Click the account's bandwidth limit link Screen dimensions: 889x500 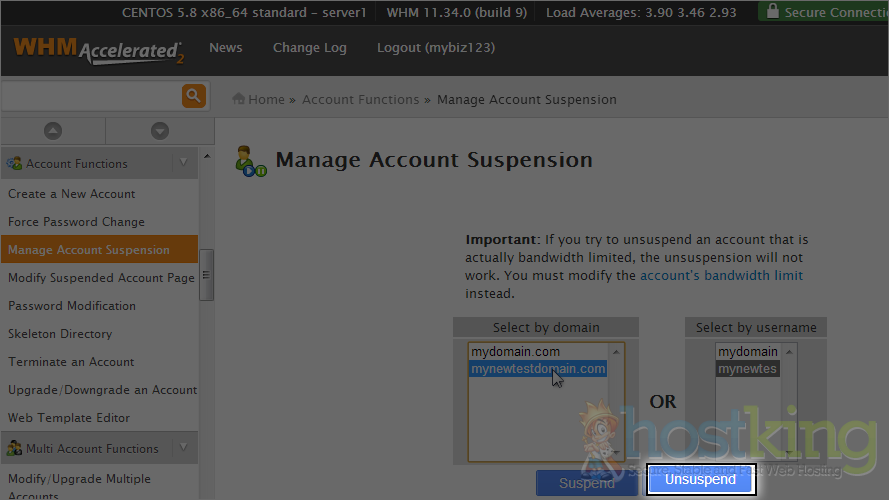point(721,276)
